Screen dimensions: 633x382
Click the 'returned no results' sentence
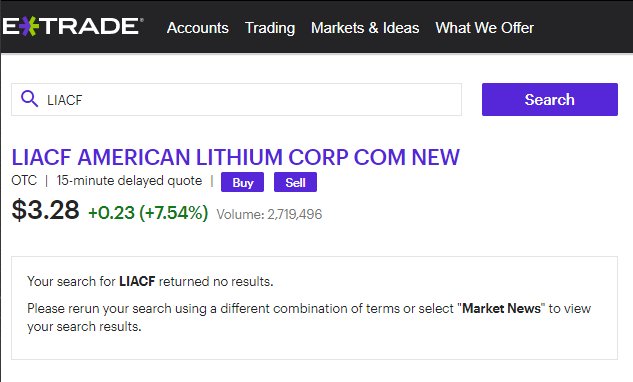150,281
